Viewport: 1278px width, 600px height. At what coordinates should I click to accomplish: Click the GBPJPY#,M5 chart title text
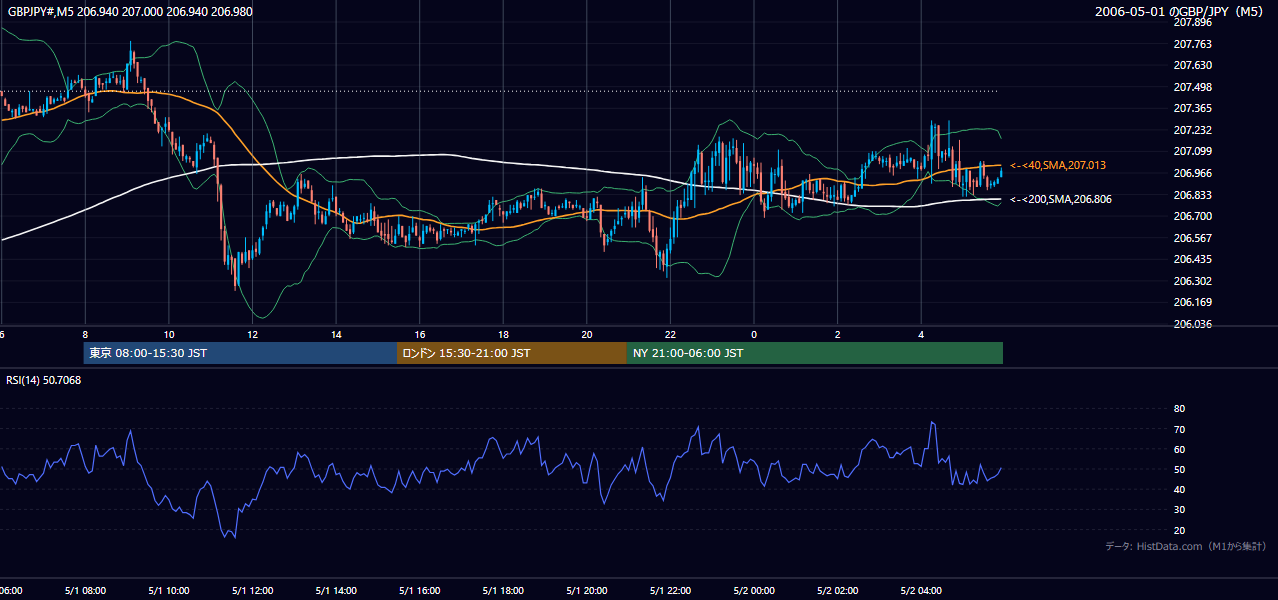[130, 10]
